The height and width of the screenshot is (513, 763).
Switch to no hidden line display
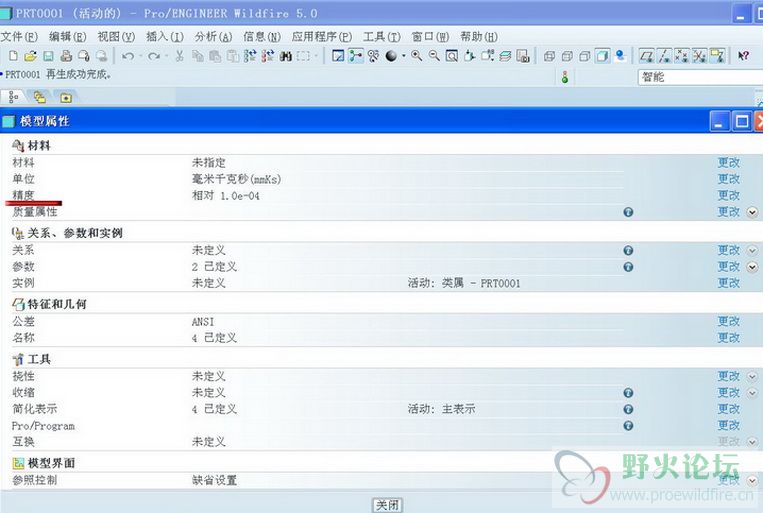584,56
